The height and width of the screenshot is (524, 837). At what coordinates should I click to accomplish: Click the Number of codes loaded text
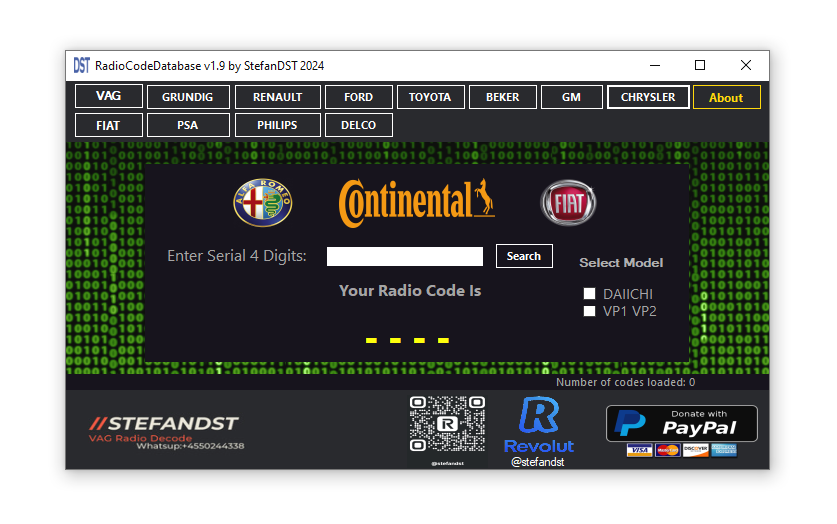[x=626, y=382]
